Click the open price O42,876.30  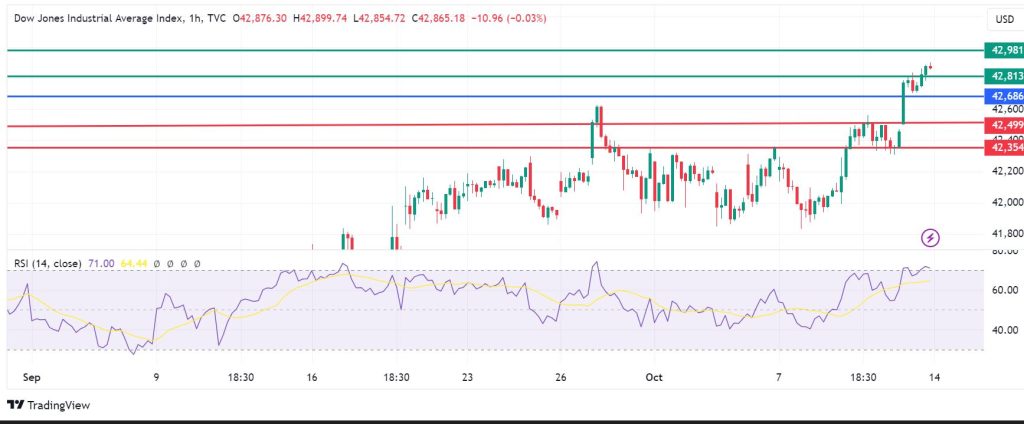(x=261, y=19)
